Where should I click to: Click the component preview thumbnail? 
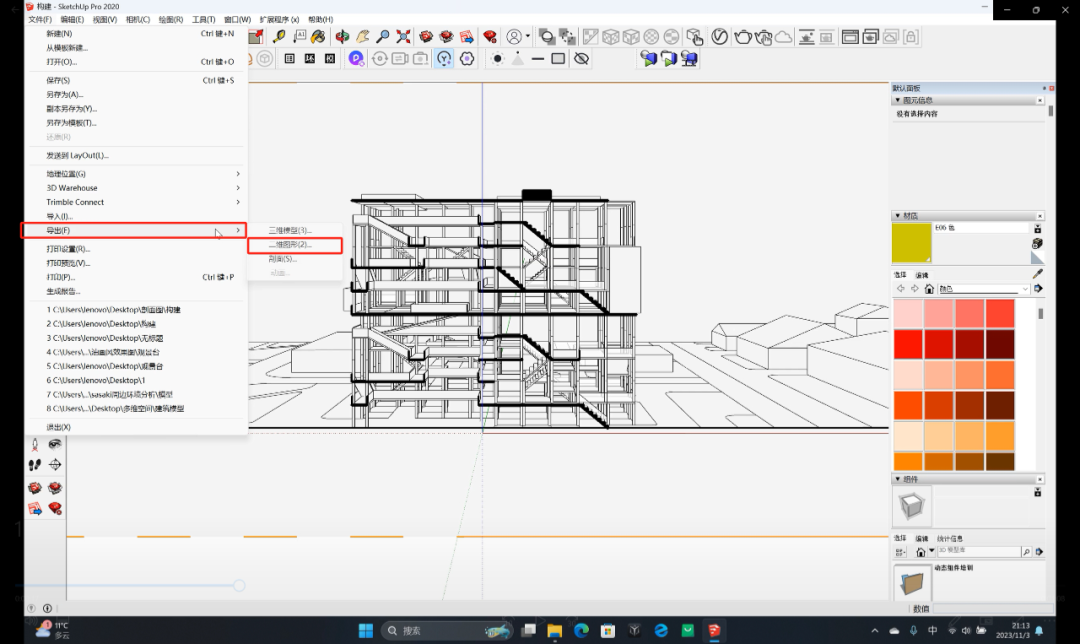pyautogui.click(x=912, y=506)
